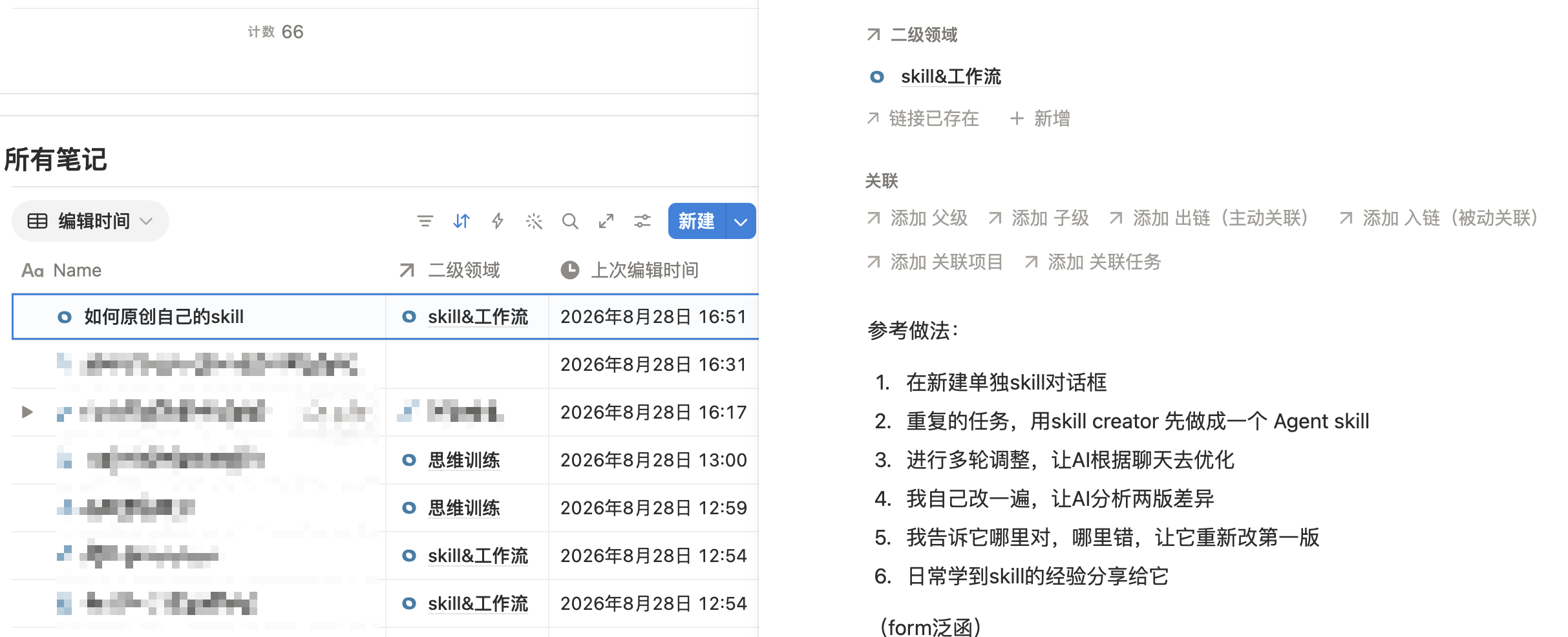Click list item 进行多轮调整
This screenshot has width=1568, height=637.
click(1070, 460)
